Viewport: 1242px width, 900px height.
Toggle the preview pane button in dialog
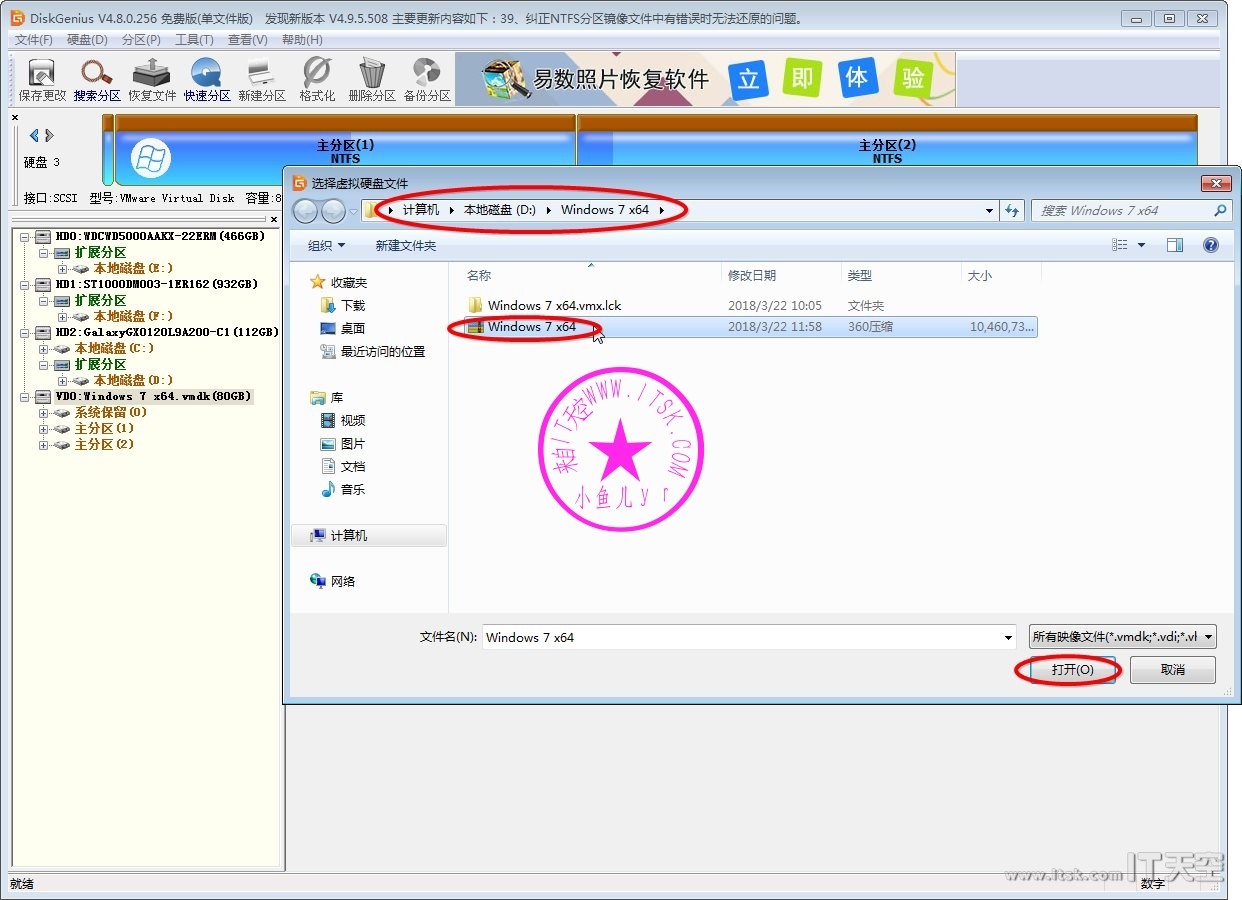point(1175,245)
